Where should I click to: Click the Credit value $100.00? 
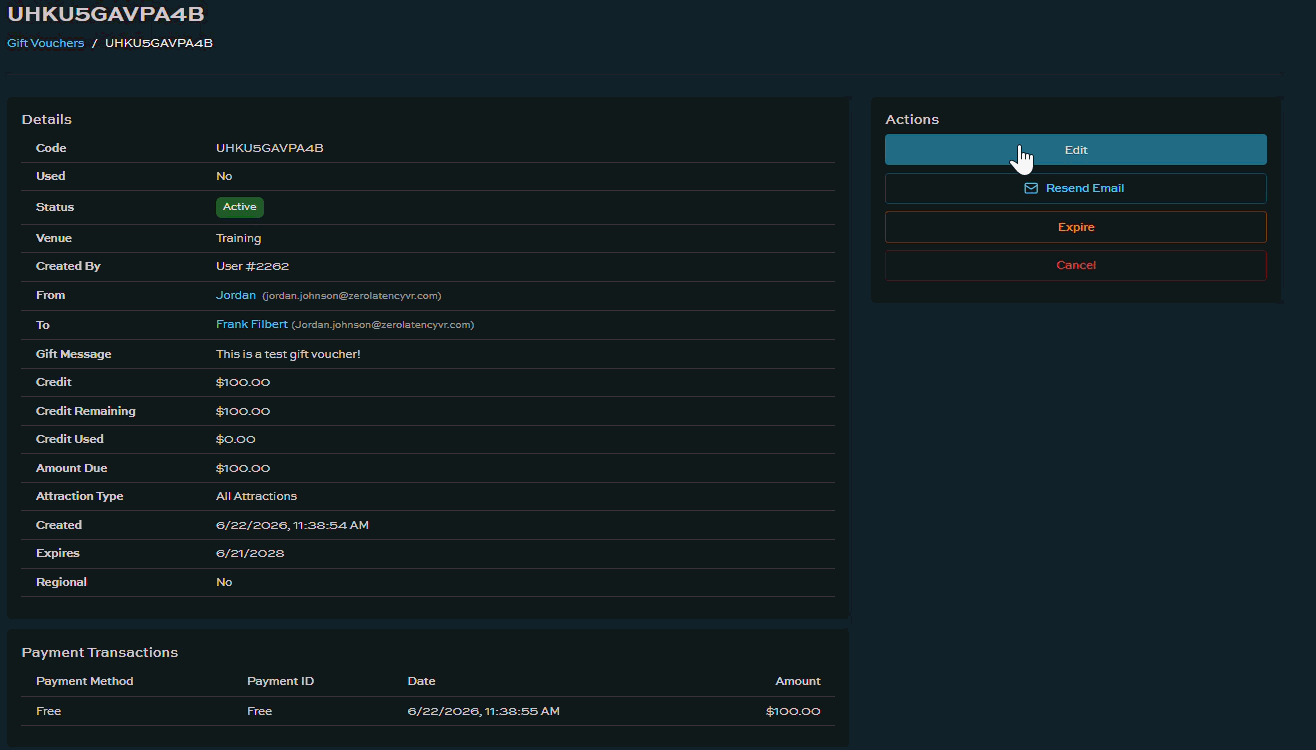coord(243,382)
